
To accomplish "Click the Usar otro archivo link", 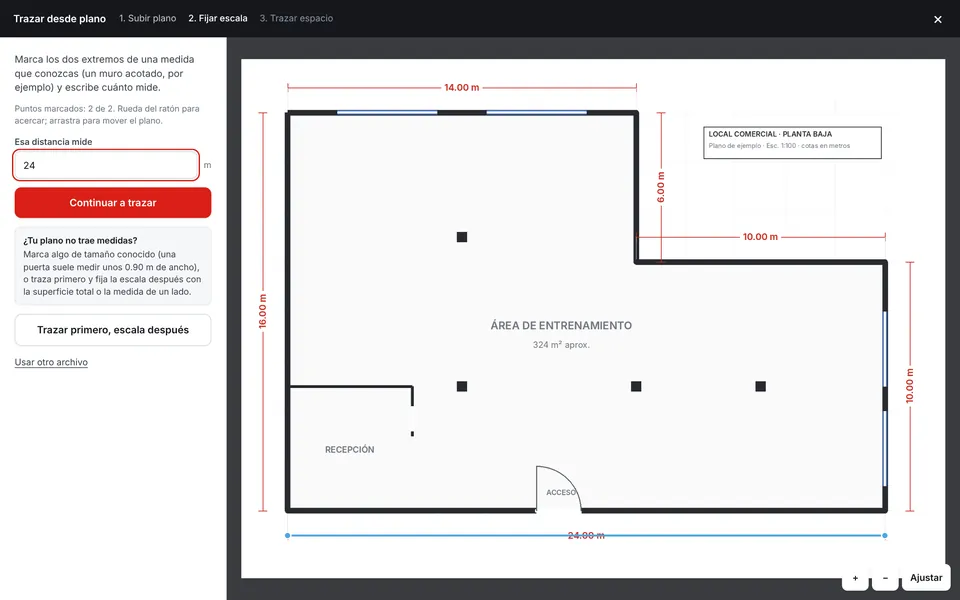I will point(51,362).
